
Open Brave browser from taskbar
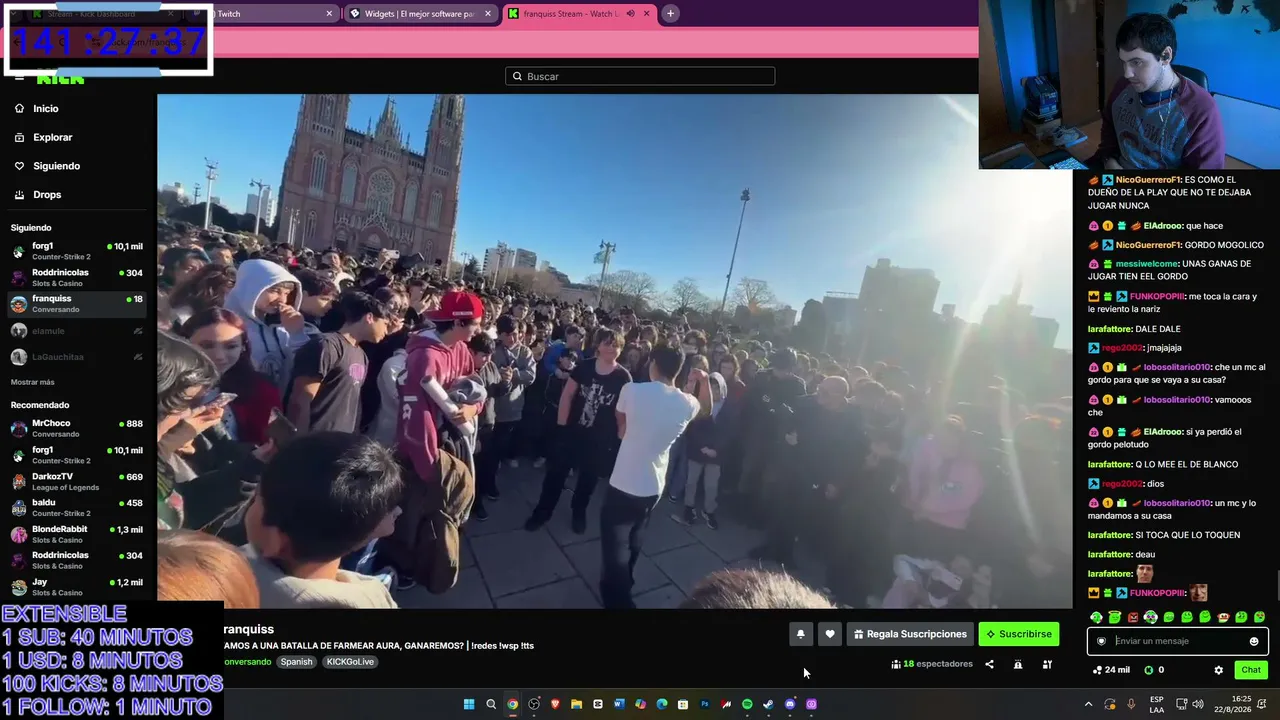pos(555,704)
